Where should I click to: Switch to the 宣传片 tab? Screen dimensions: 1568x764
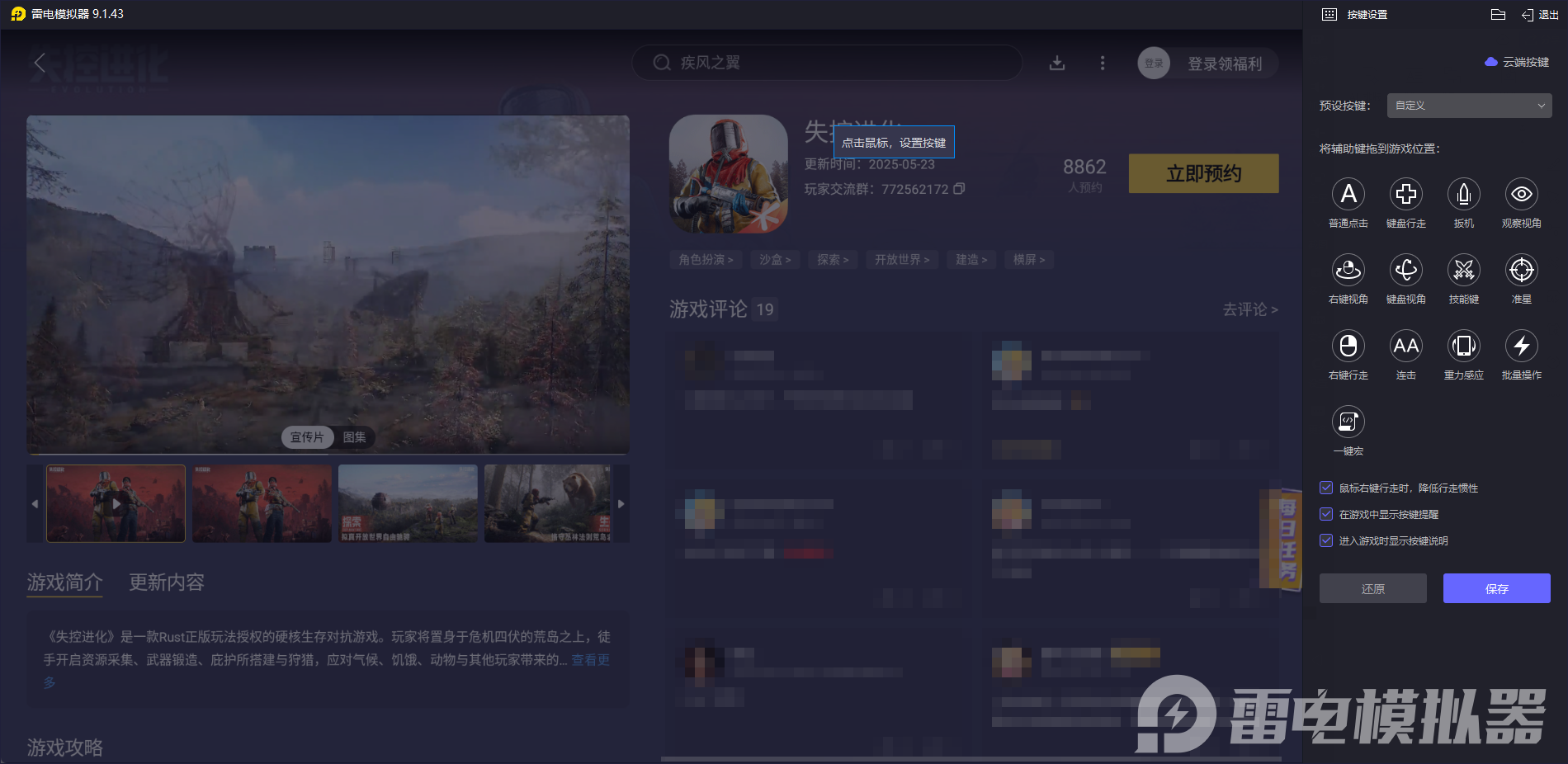point(307,437)
